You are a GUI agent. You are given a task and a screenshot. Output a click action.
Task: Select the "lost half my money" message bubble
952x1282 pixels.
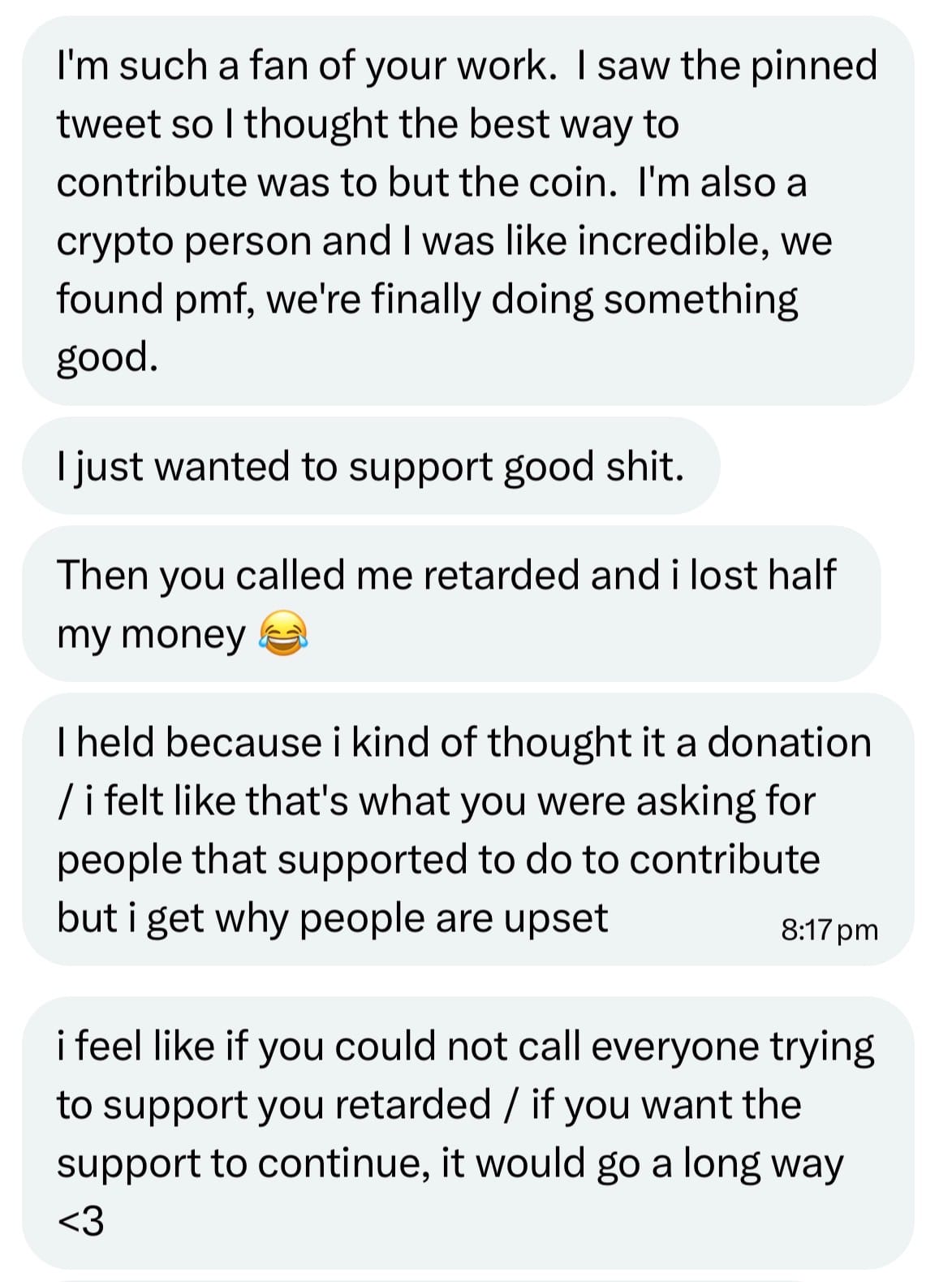[x=450, y=603]
